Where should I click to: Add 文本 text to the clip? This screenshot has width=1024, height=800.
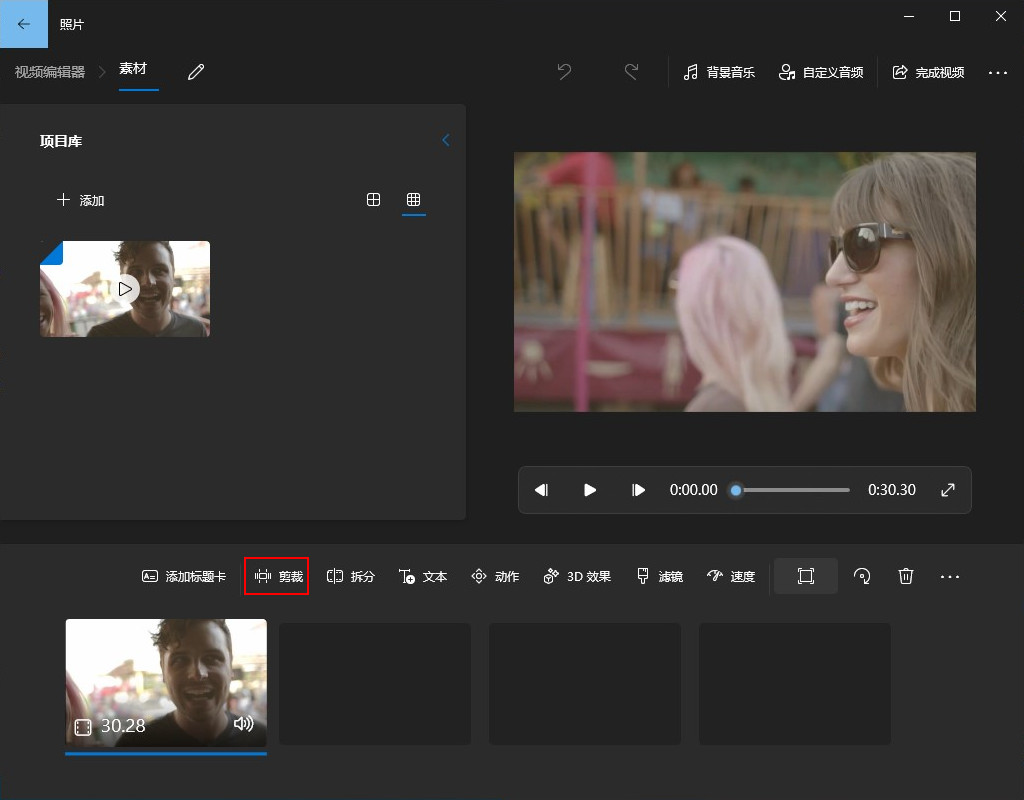423,576
